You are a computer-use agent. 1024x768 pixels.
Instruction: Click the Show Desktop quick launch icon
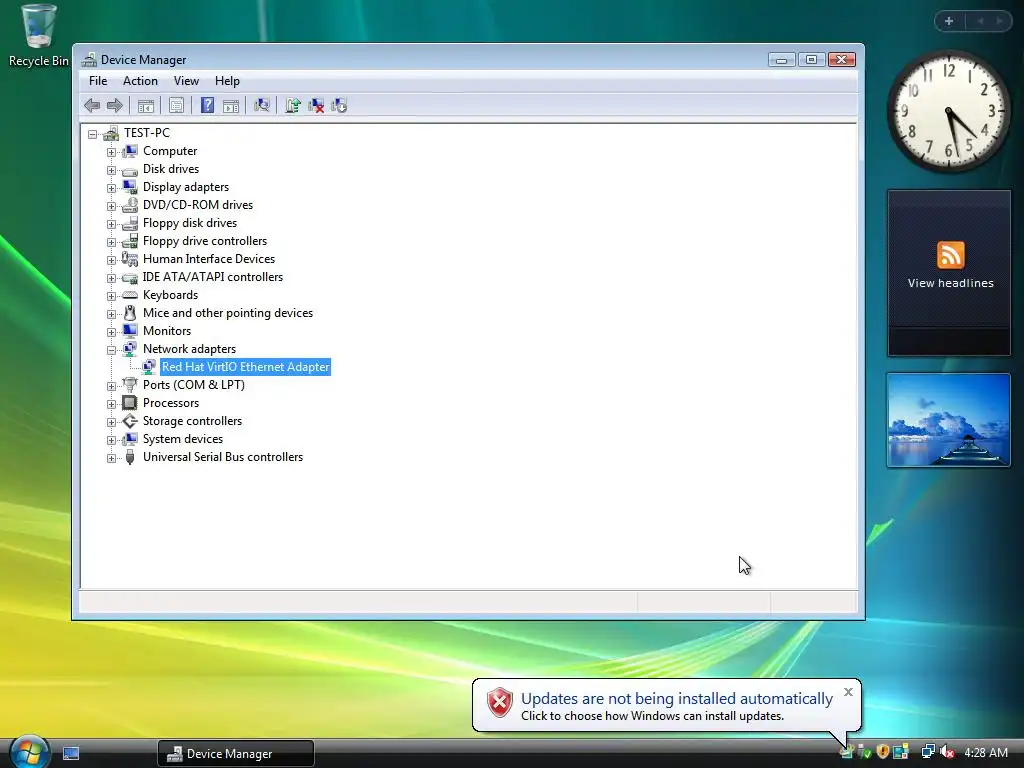pos(71,754)
